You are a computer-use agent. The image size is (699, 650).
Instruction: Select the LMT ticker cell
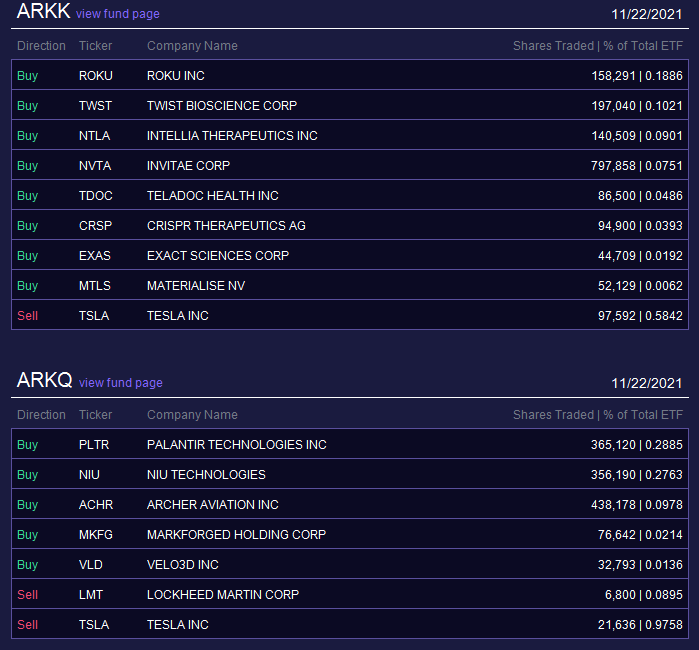point(91,595)
